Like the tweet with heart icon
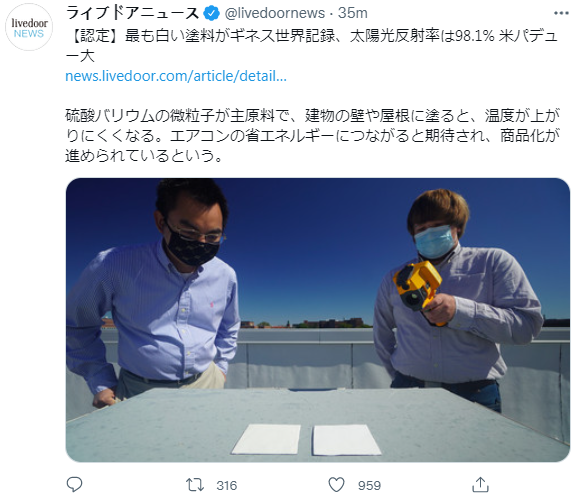587x497 pixels. click(336, 485)
